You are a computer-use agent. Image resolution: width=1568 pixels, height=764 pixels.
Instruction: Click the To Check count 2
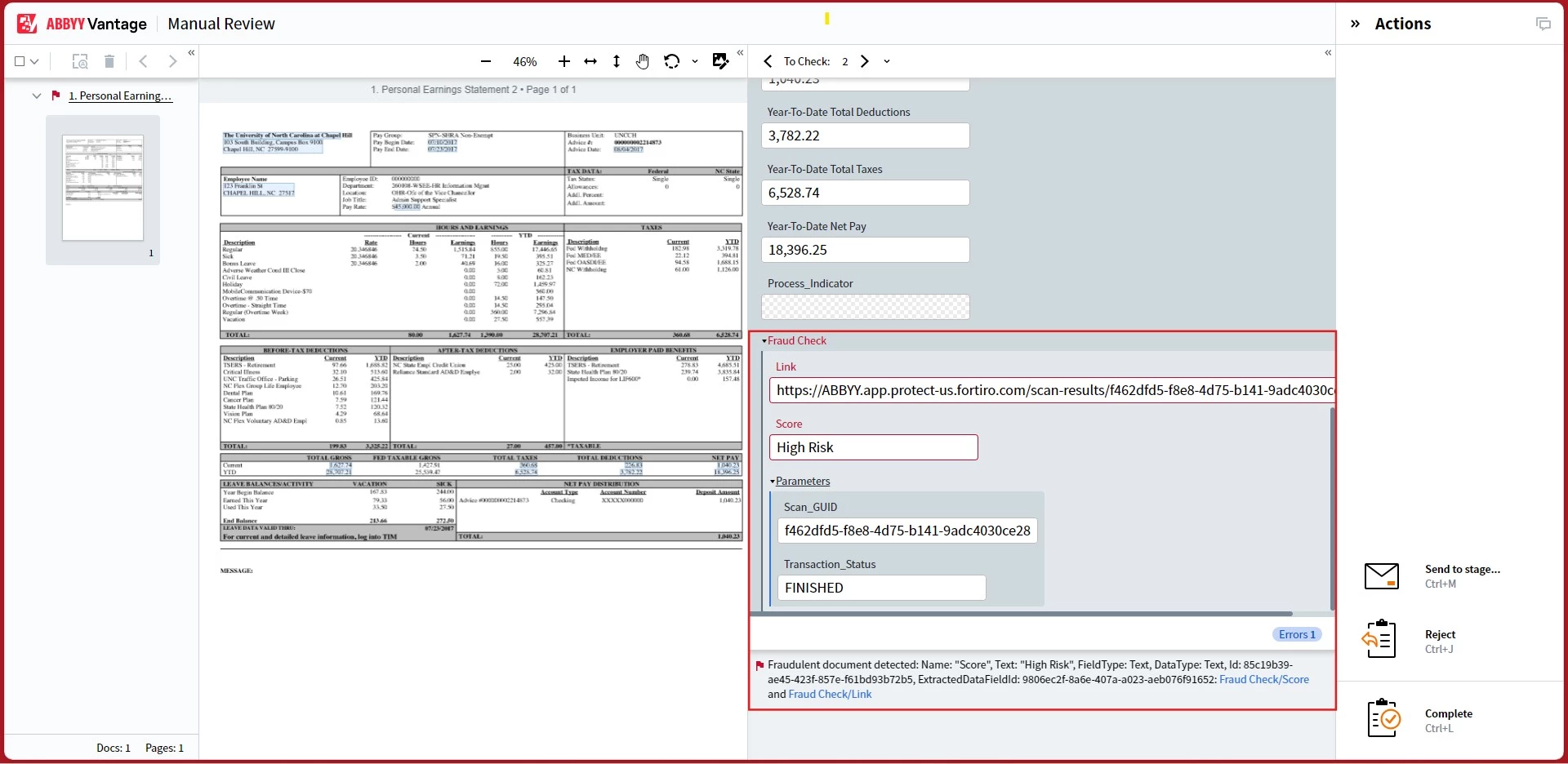(845, 61)
